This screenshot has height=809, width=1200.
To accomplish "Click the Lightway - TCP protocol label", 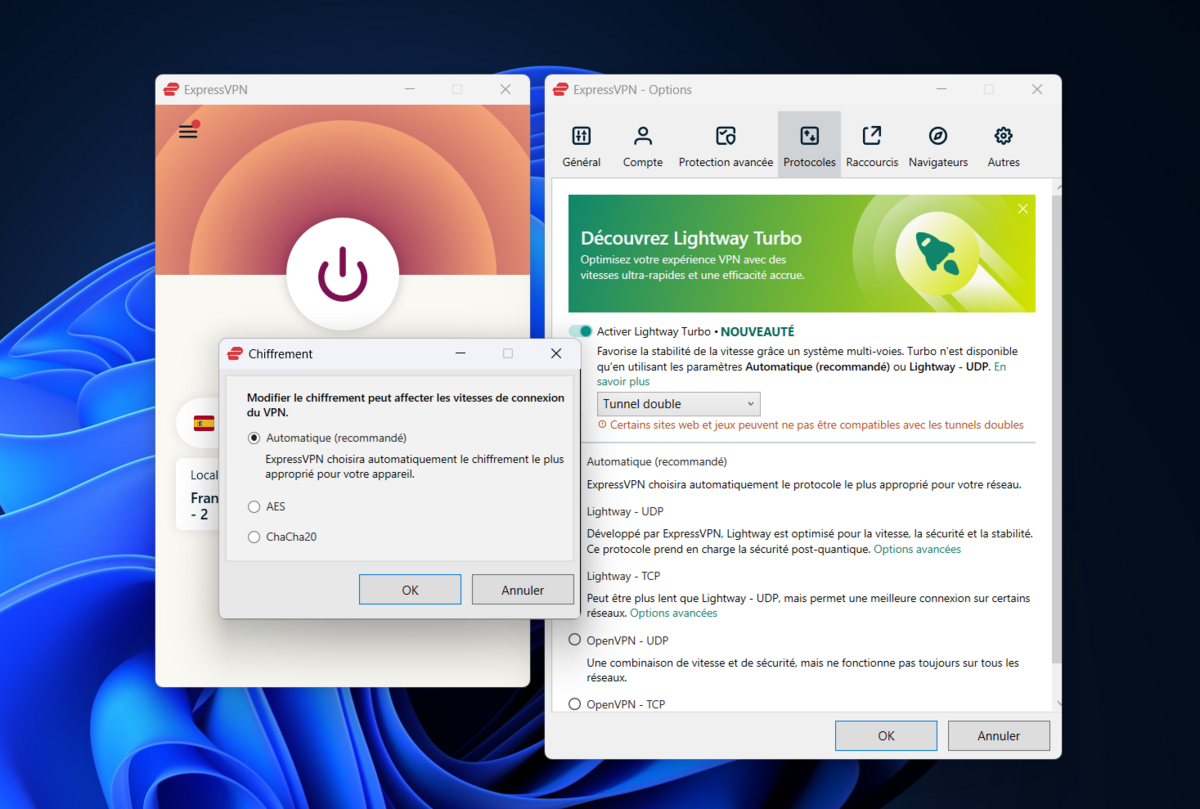I will (623, 576).
